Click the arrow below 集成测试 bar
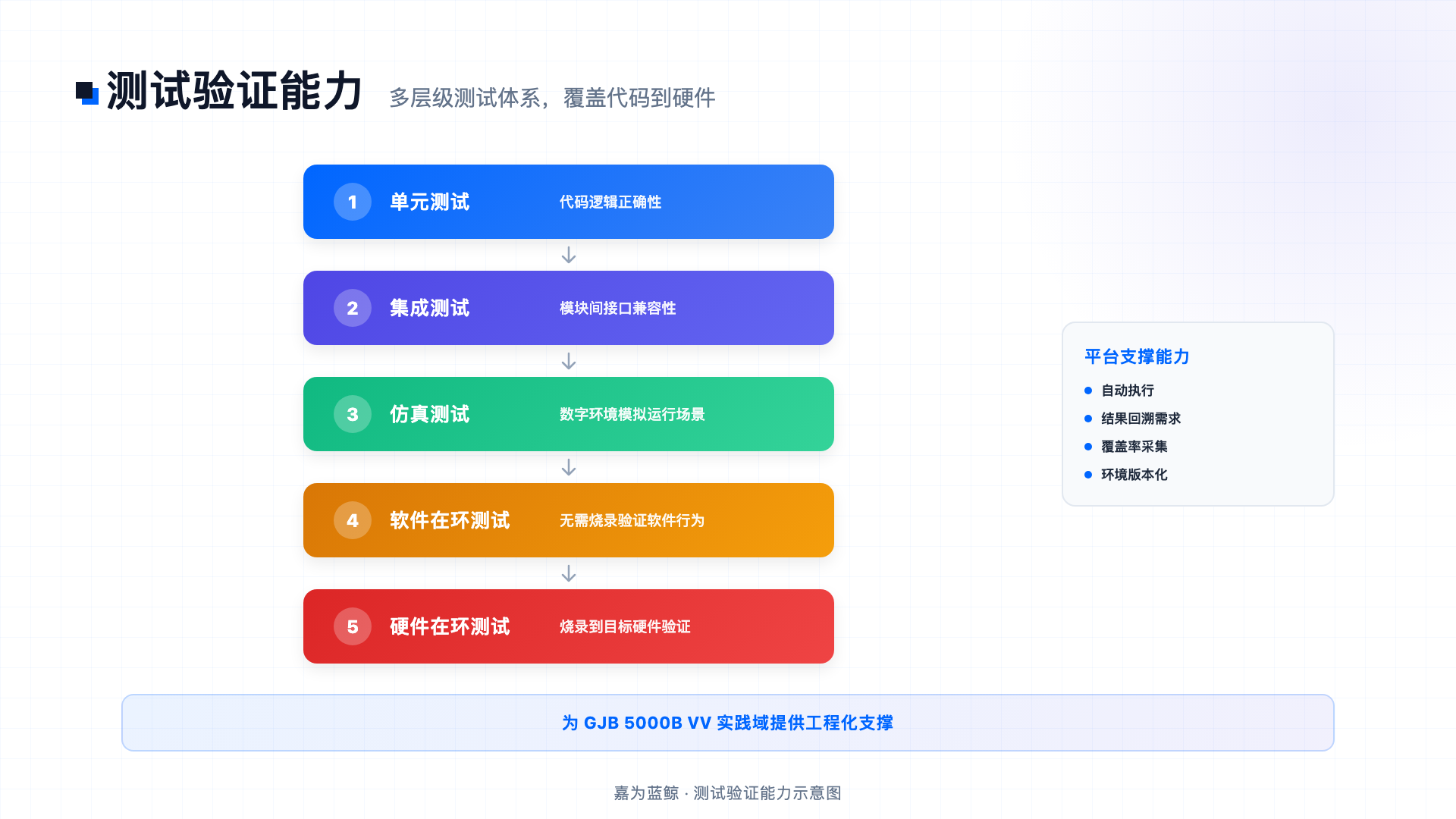 569,361
